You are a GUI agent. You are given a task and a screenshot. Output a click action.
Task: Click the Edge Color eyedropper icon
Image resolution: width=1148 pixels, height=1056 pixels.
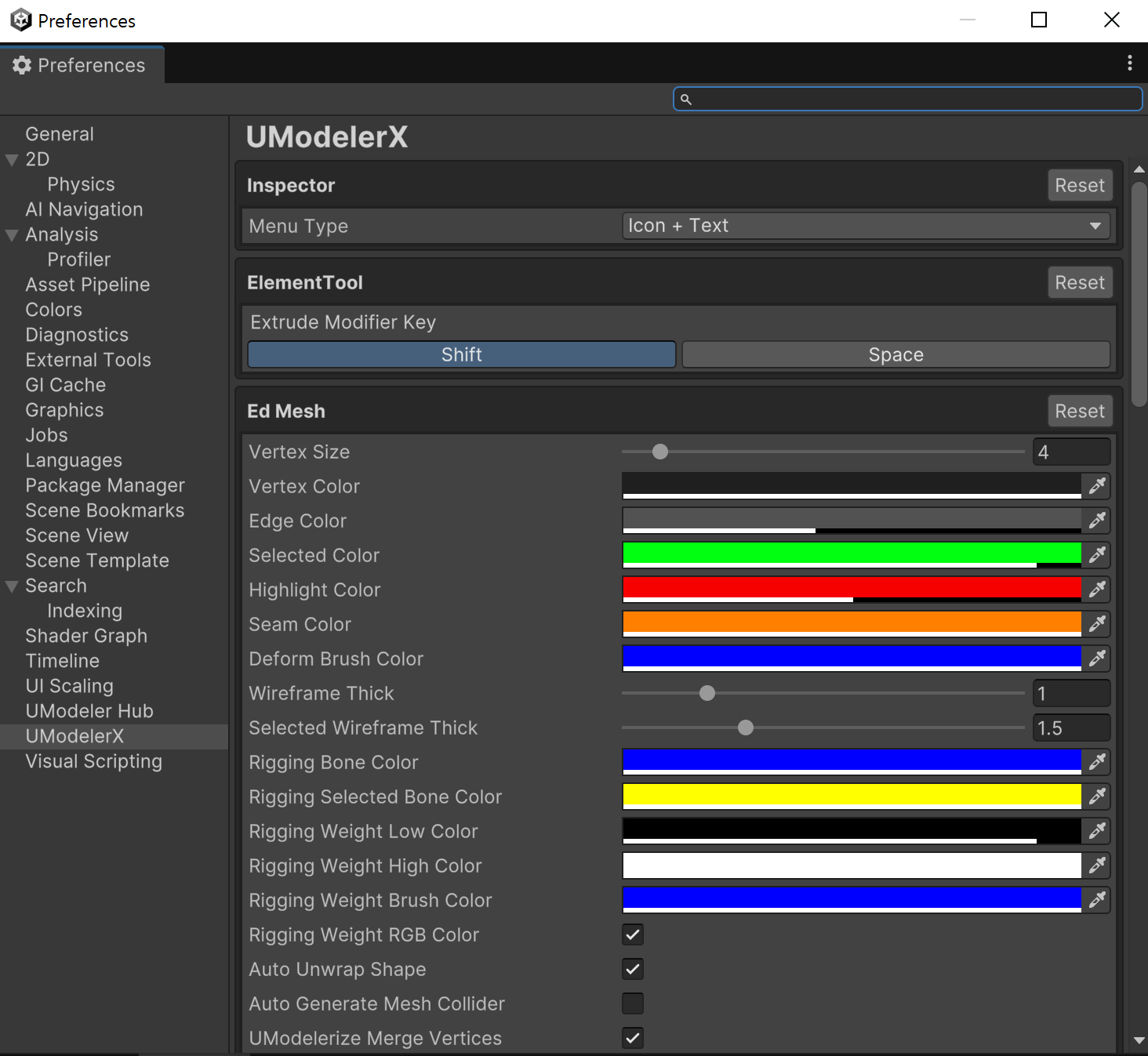tap(1097, 521)
